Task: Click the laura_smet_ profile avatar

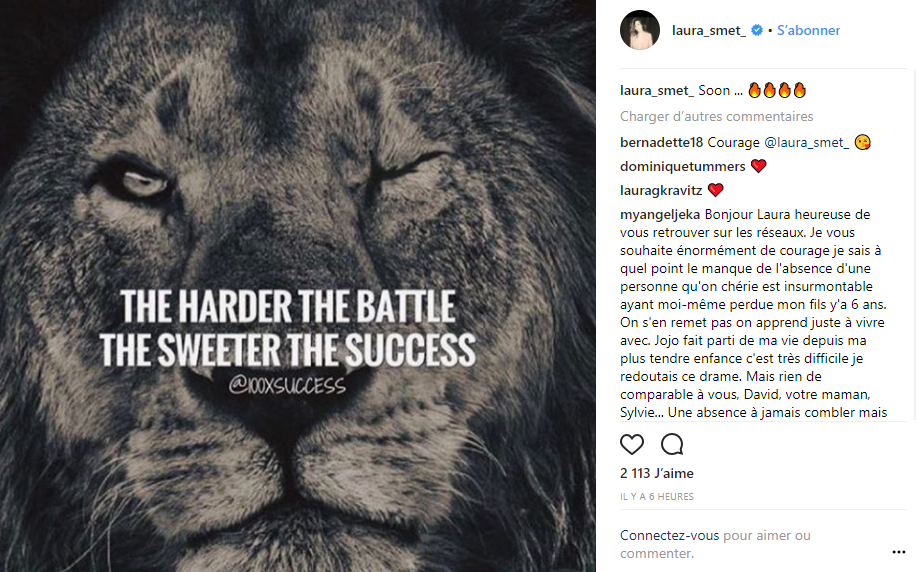Action: [640, 30]
